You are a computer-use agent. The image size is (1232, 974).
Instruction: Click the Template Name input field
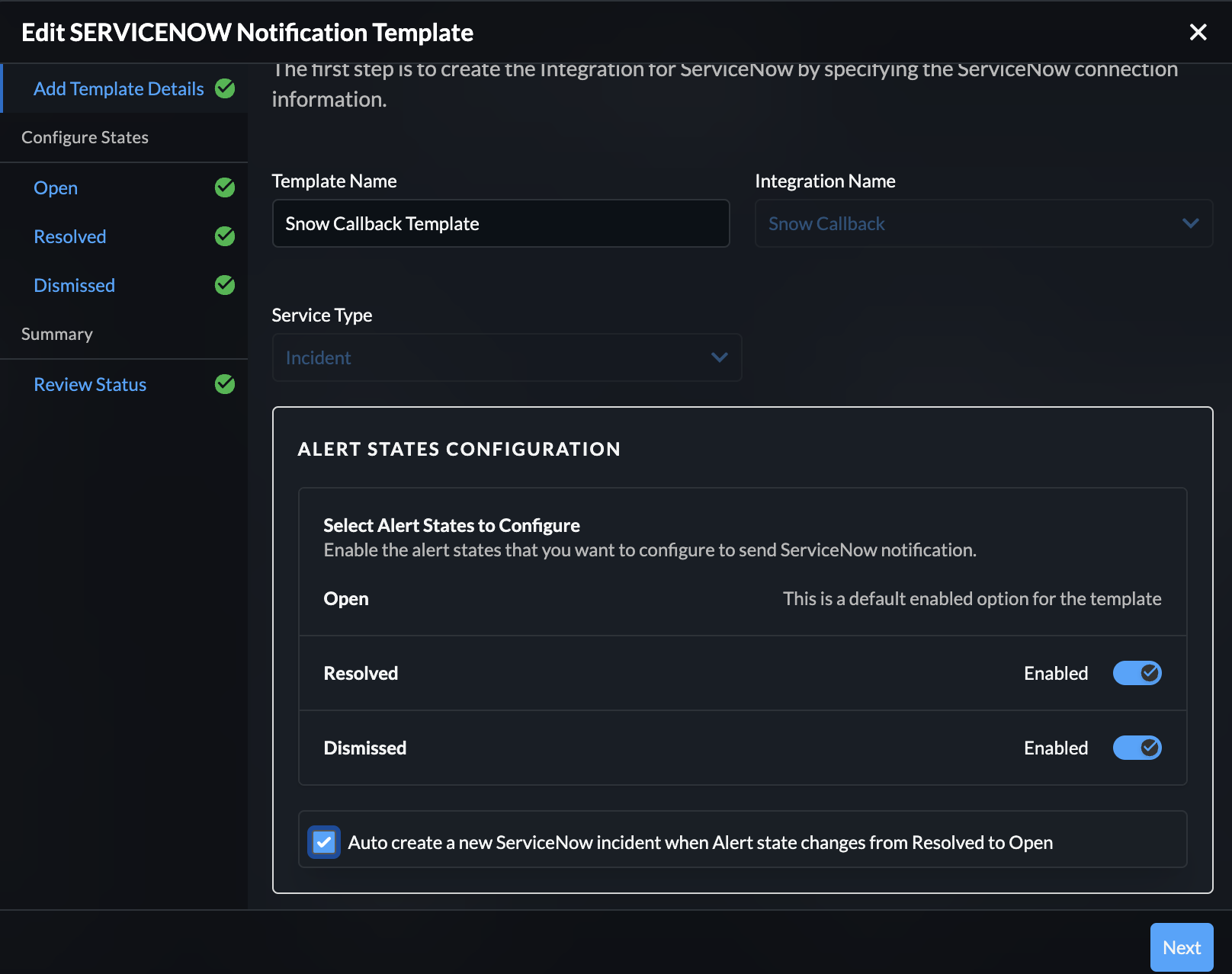tap(500, 223)
